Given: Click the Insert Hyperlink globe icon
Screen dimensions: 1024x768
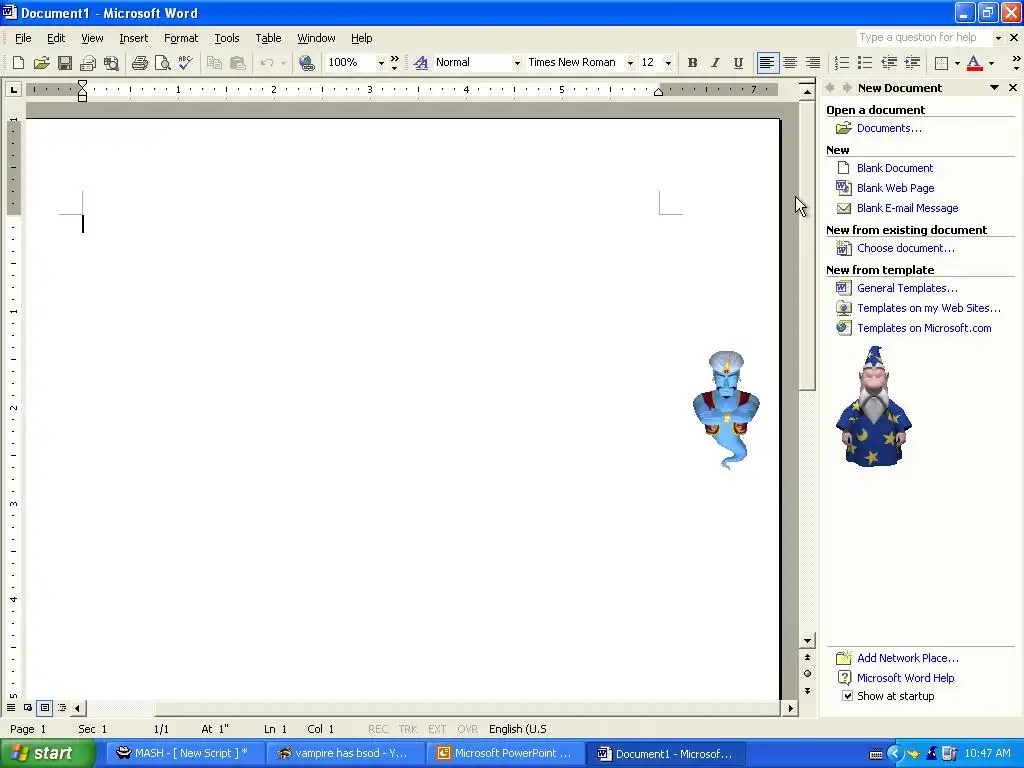Looking at the screenshot, I should tap(306, 63).
